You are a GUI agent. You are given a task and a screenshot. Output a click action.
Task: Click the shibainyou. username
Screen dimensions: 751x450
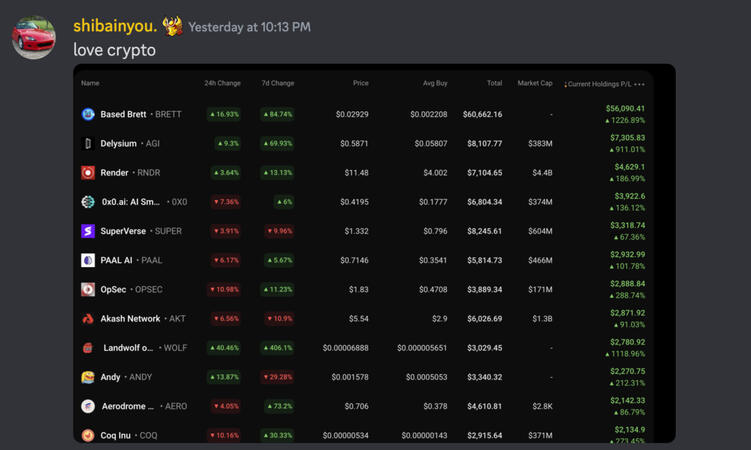pyautogui.click(x=115, y=26)
